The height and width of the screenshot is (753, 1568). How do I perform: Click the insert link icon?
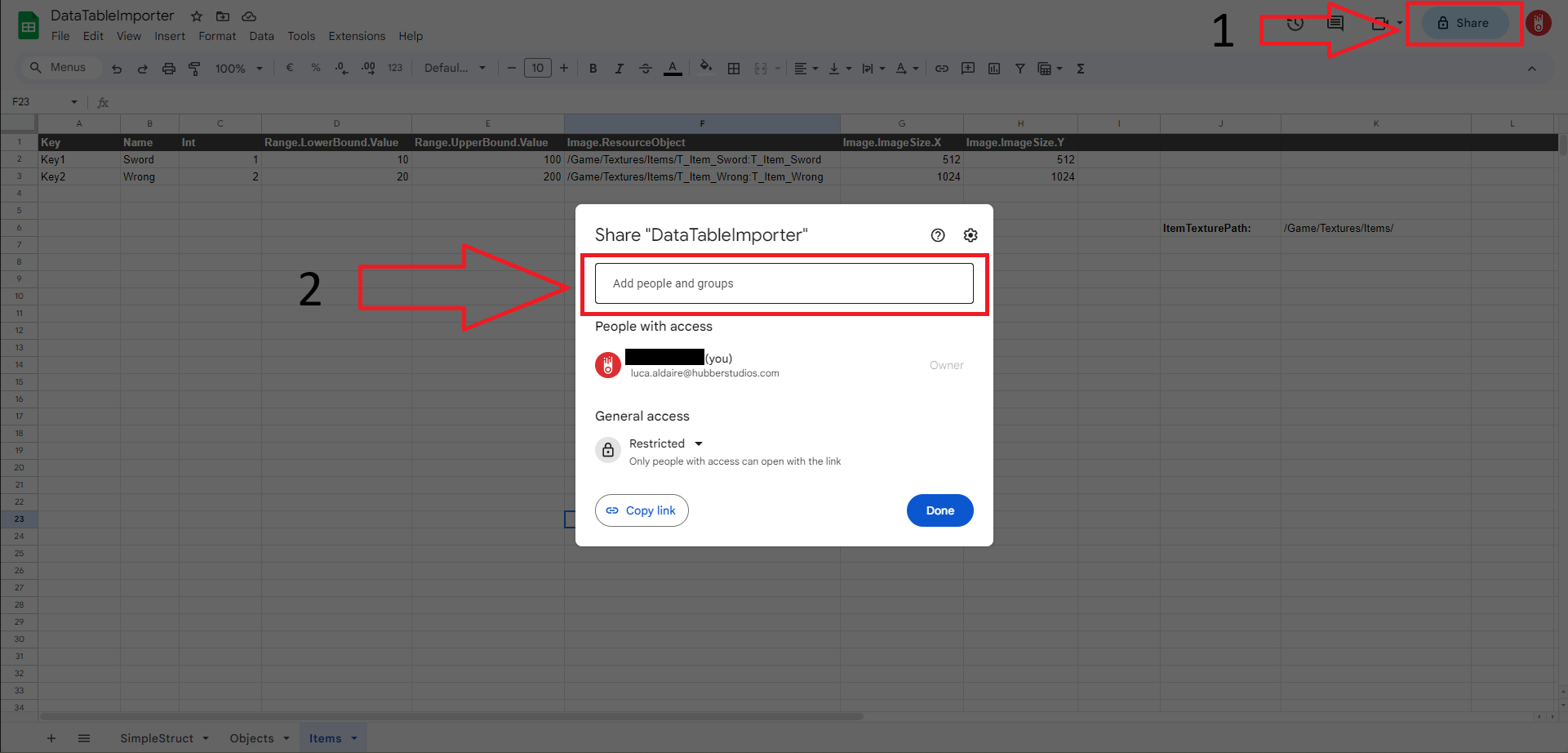click(x=941, y=69)
